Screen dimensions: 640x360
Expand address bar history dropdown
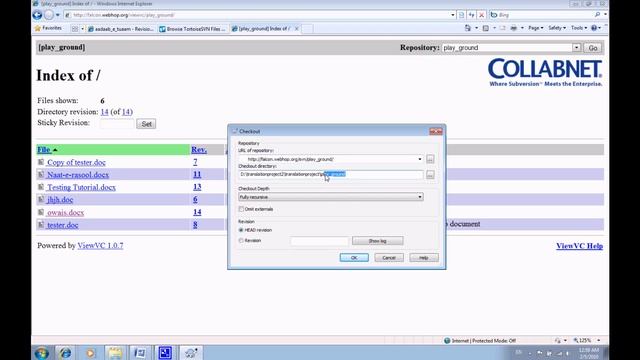tap(453, 15)
